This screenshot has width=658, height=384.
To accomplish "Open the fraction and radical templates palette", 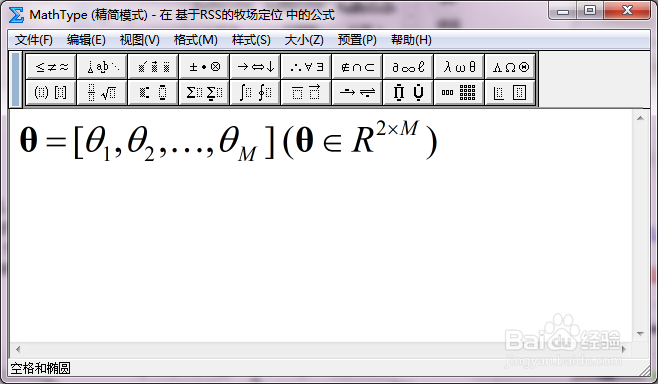I will (102, 92).
